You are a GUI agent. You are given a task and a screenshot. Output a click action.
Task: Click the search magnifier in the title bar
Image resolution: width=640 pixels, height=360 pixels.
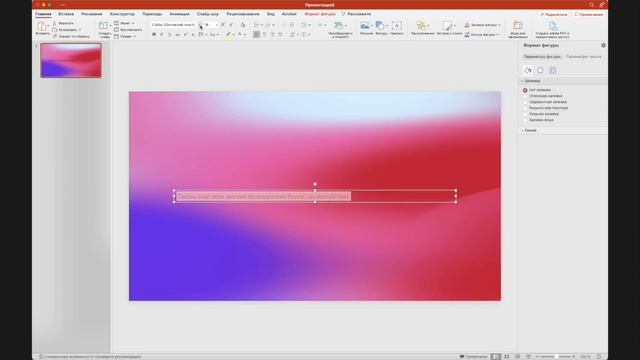tap(591, 5)
